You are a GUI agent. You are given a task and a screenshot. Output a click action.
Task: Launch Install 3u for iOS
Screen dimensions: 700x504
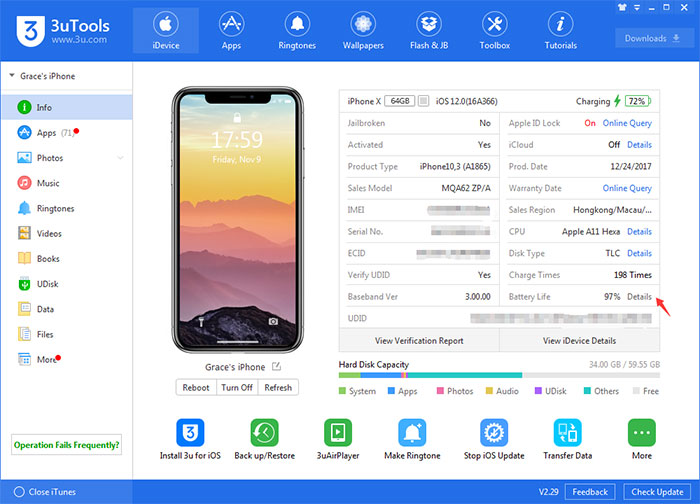pos(190,439)
